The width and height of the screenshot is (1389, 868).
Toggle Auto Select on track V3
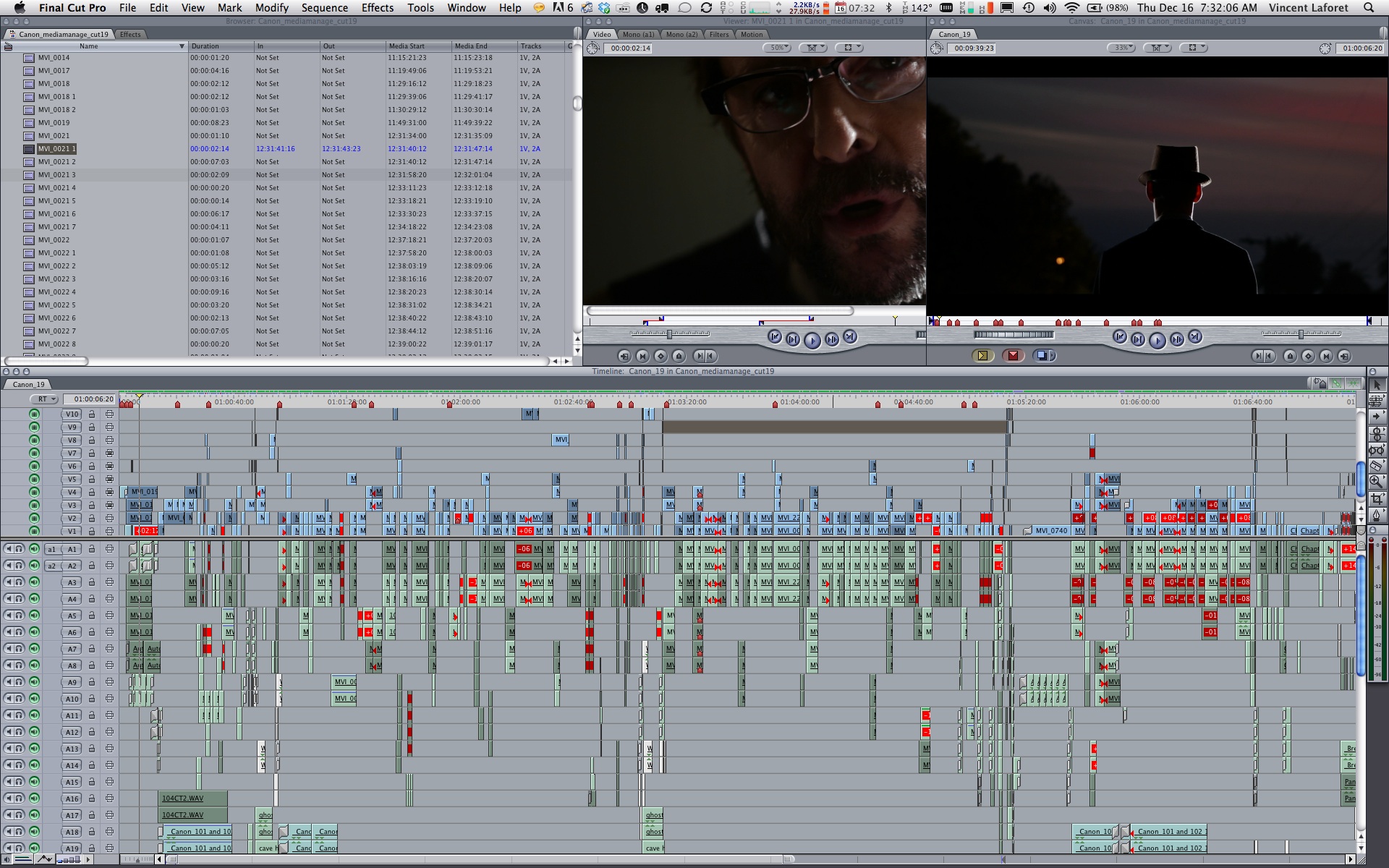(109, 505)
